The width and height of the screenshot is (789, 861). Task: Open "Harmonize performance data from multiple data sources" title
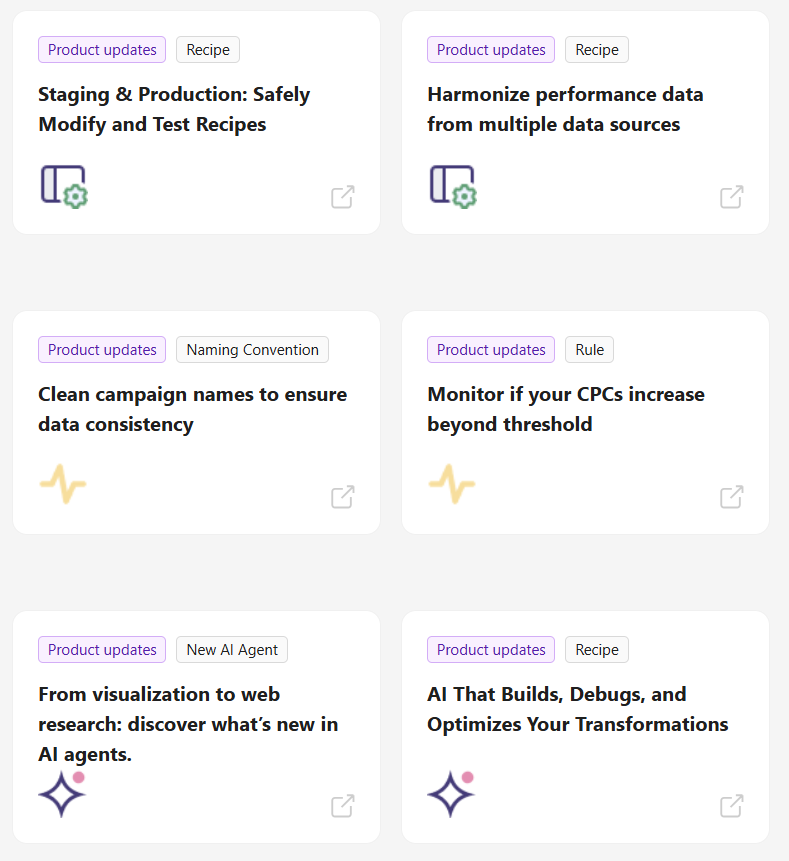[x=565, y=110]
